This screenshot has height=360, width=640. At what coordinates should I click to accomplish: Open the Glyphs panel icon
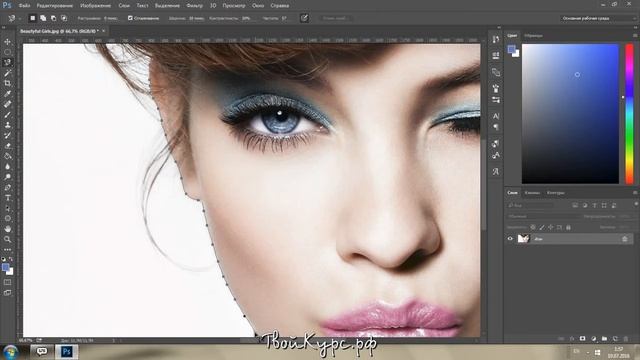496,172
